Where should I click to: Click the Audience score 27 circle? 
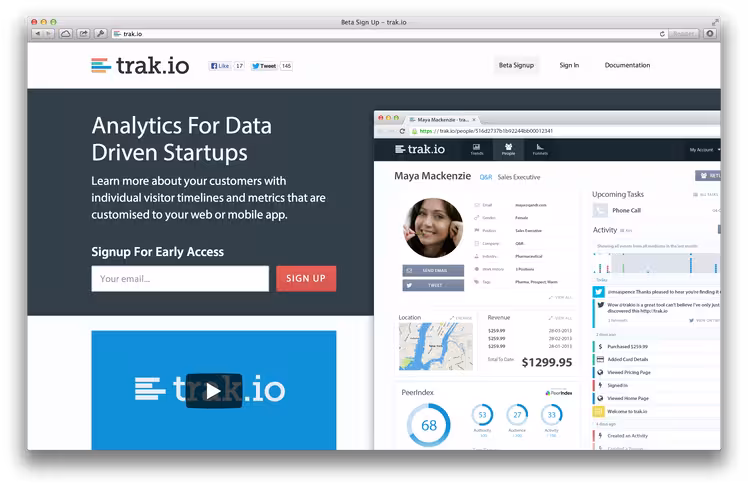[517, 415]
